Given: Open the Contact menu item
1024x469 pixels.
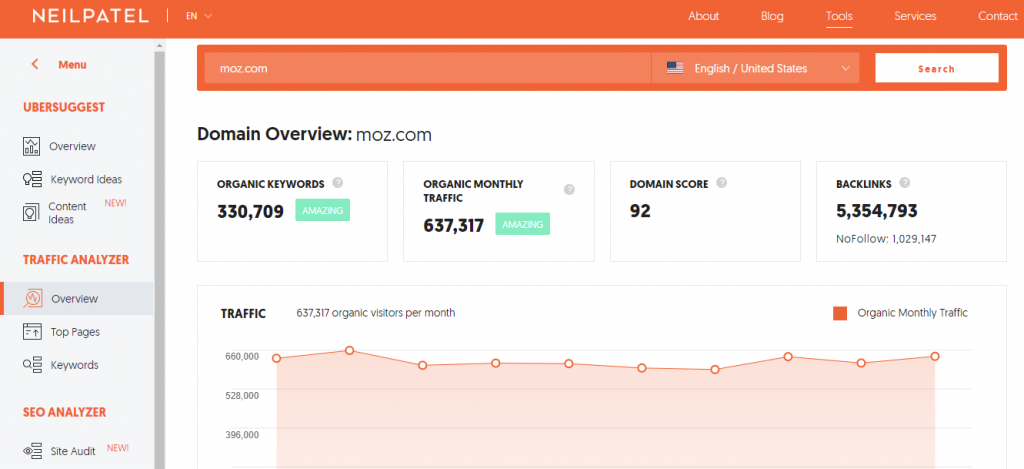Looking at the screenshot, I should (997, 16).
